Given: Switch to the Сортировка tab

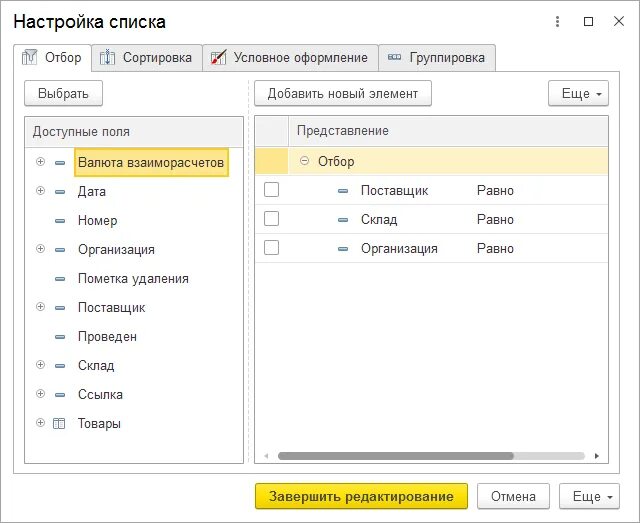Looking at the screenshot, I should (156, 58).
